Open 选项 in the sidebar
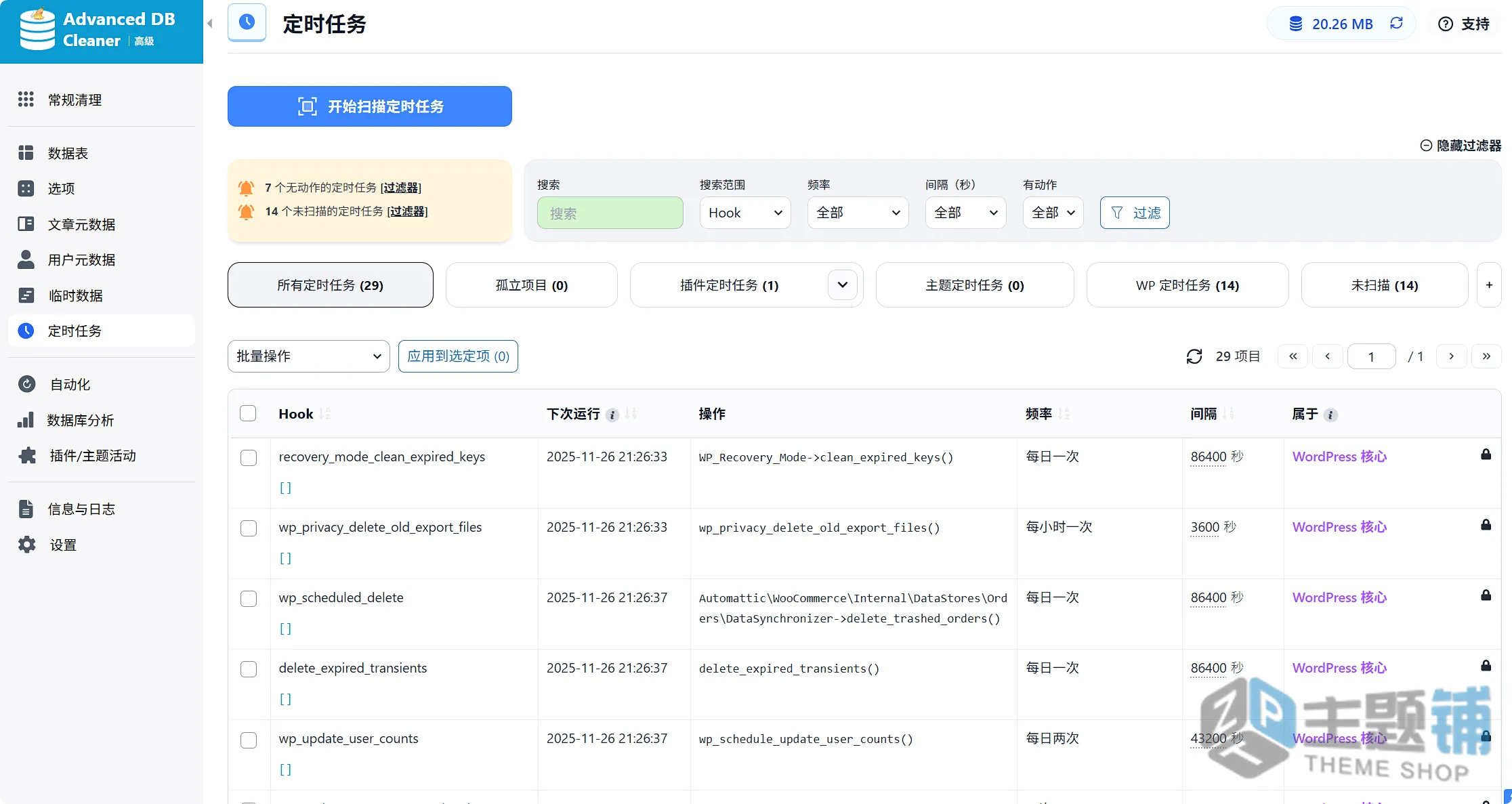 pos(102,188)
